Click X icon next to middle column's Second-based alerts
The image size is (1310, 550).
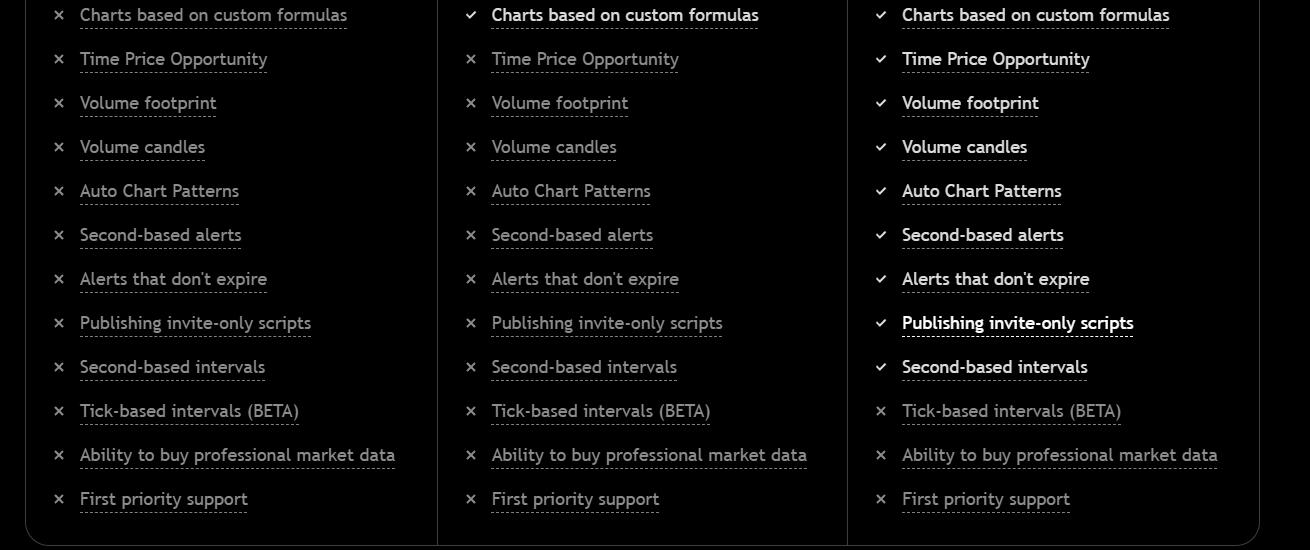point(471,235)
